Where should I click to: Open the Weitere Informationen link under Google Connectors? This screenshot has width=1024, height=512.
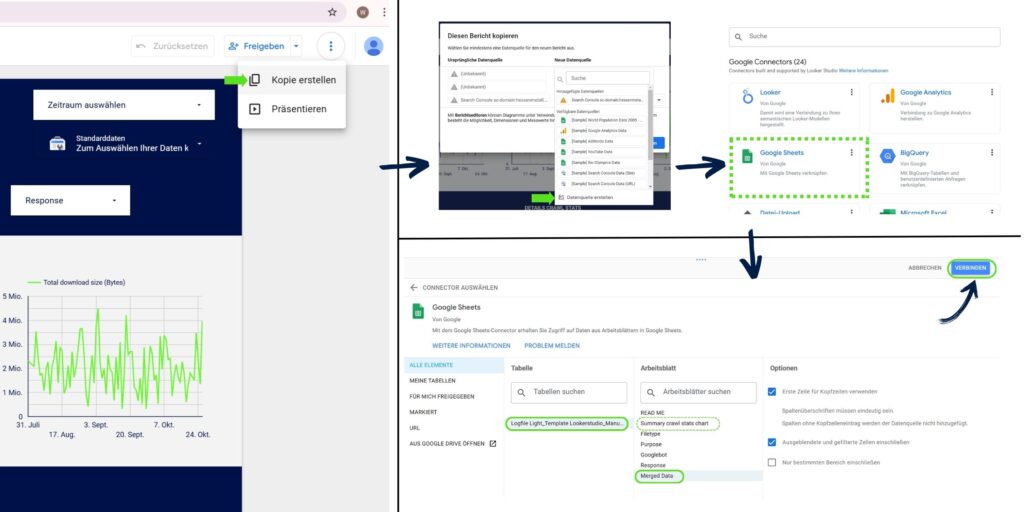(863, 71)
